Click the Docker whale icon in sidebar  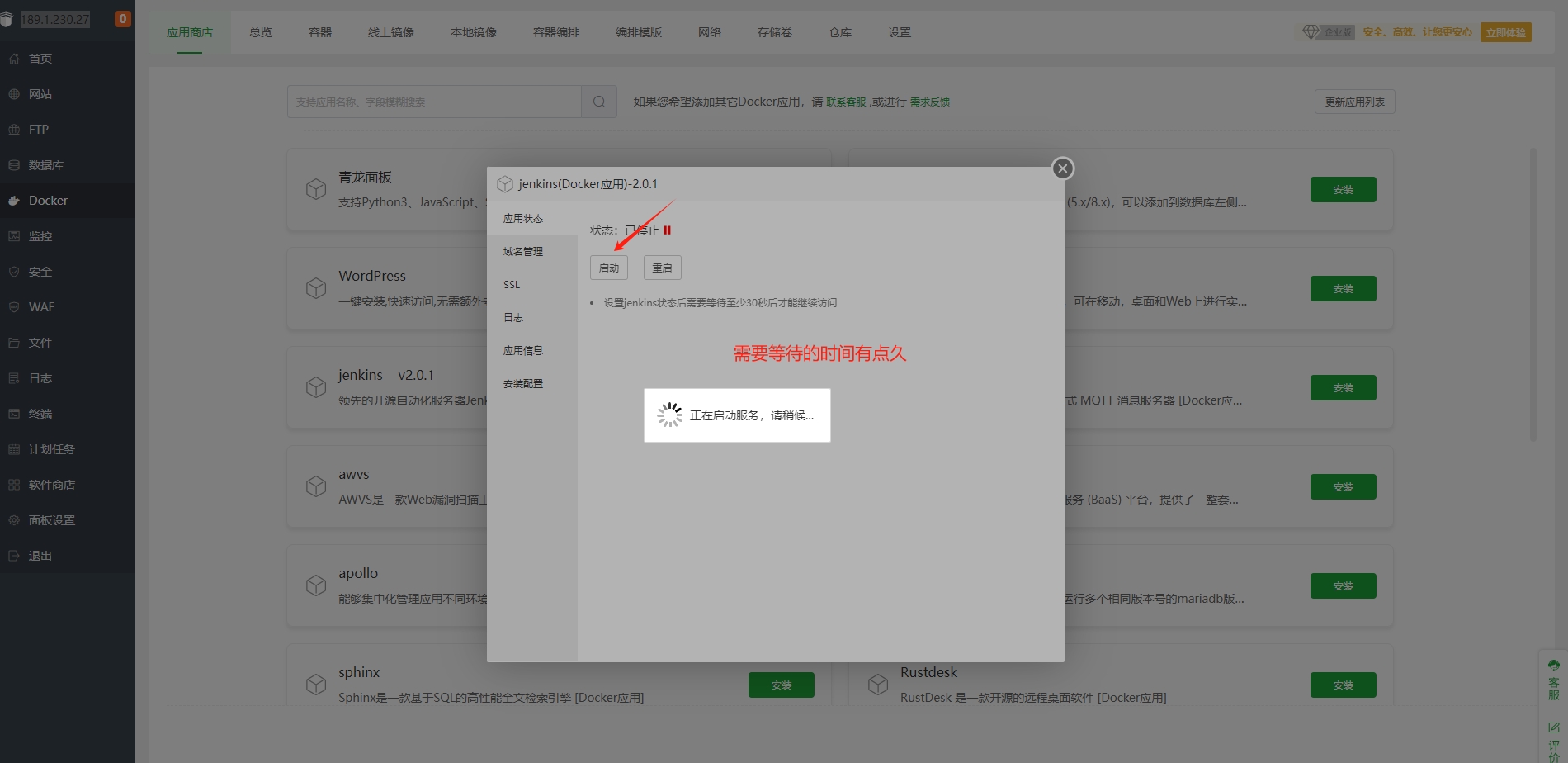(14, 201)
